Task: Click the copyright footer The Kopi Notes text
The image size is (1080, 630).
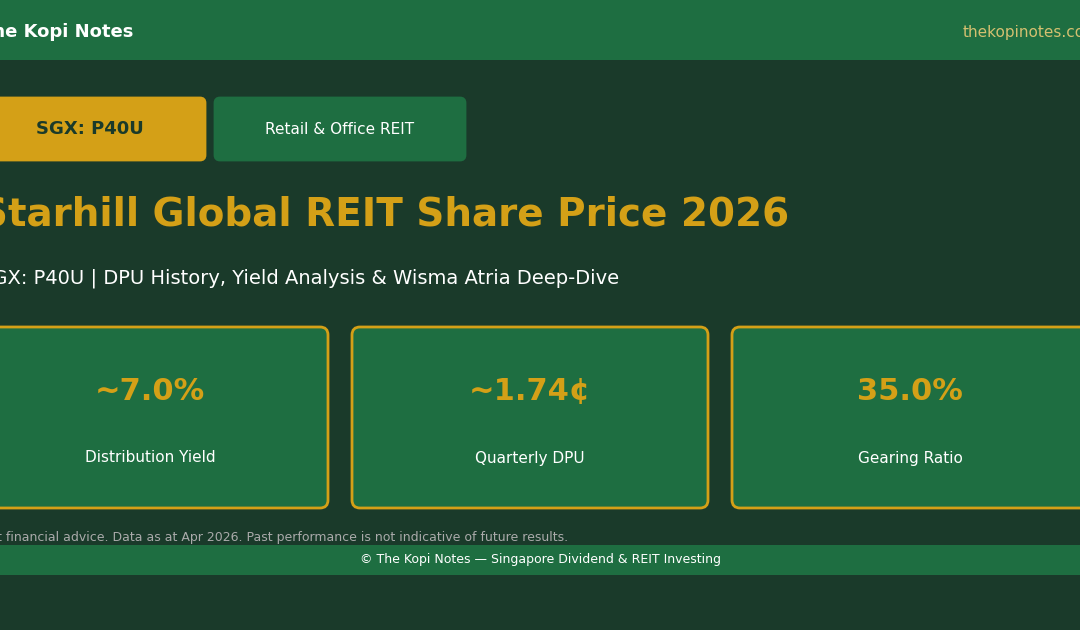Action: [541, 559]
